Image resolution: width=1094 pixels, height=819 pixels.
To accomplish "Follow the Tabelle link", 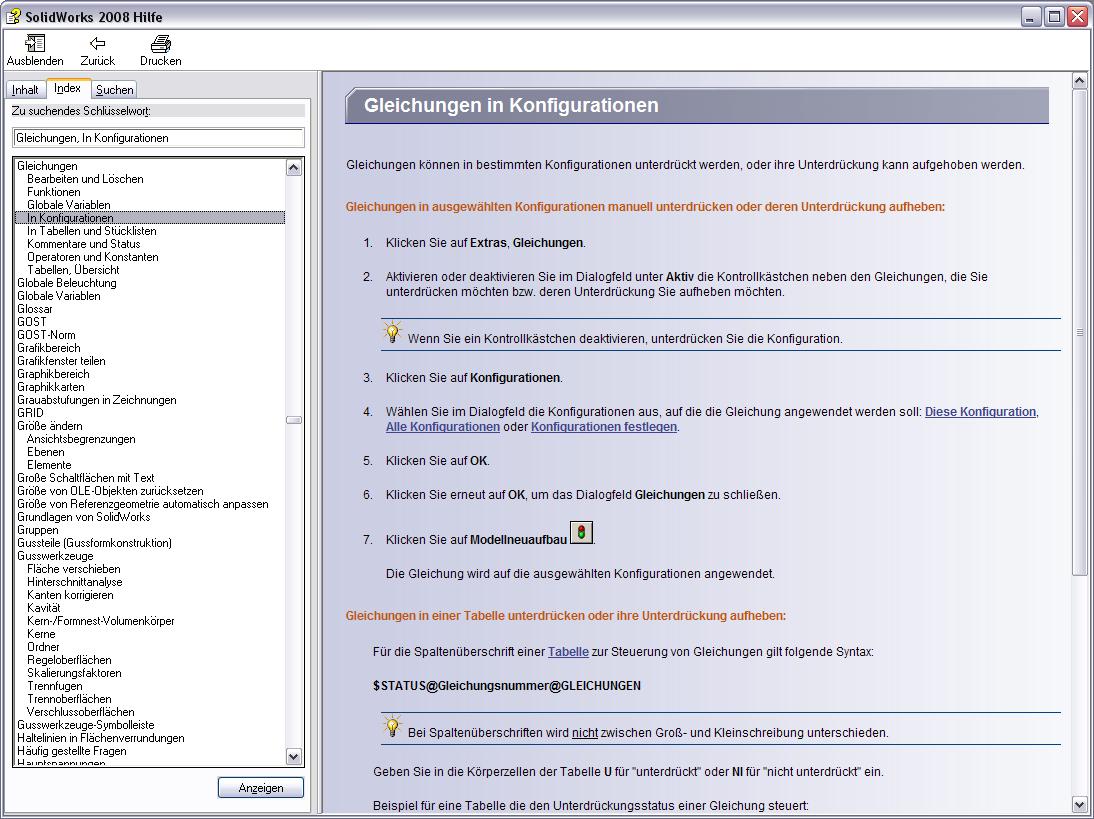I will [x=568, y=652].
